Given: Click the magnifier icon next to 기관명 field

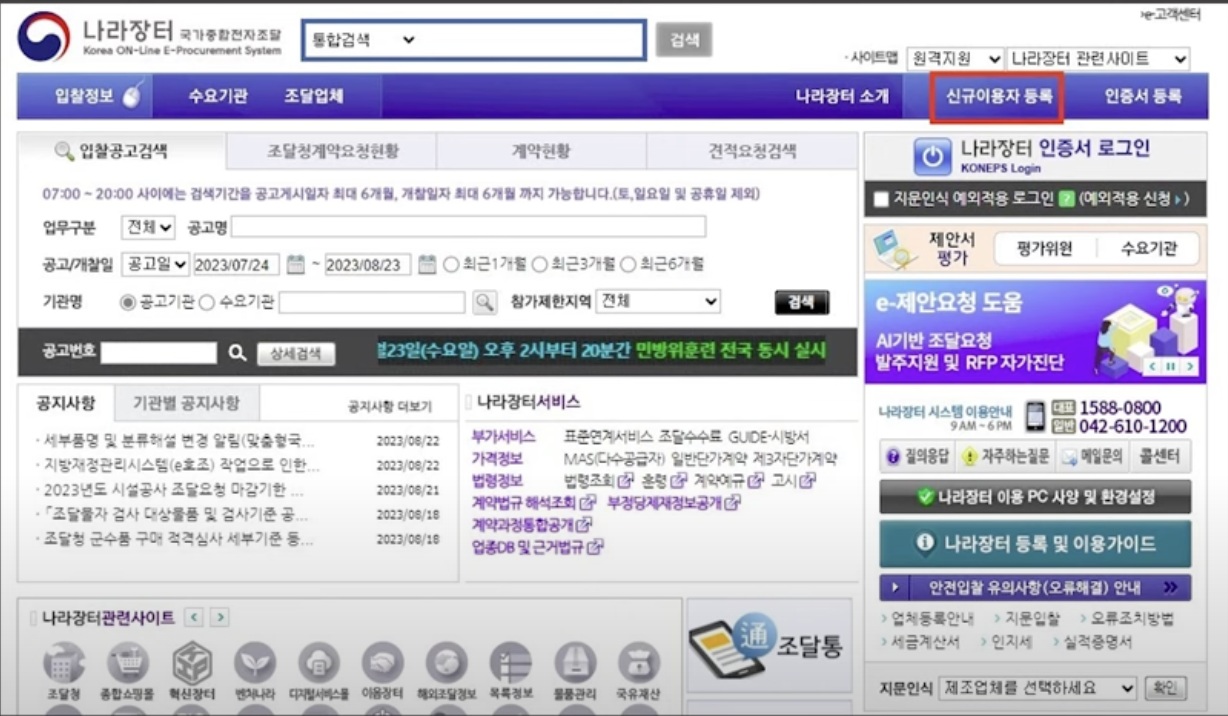Looking at the screenshot, I should pos(484,302).
